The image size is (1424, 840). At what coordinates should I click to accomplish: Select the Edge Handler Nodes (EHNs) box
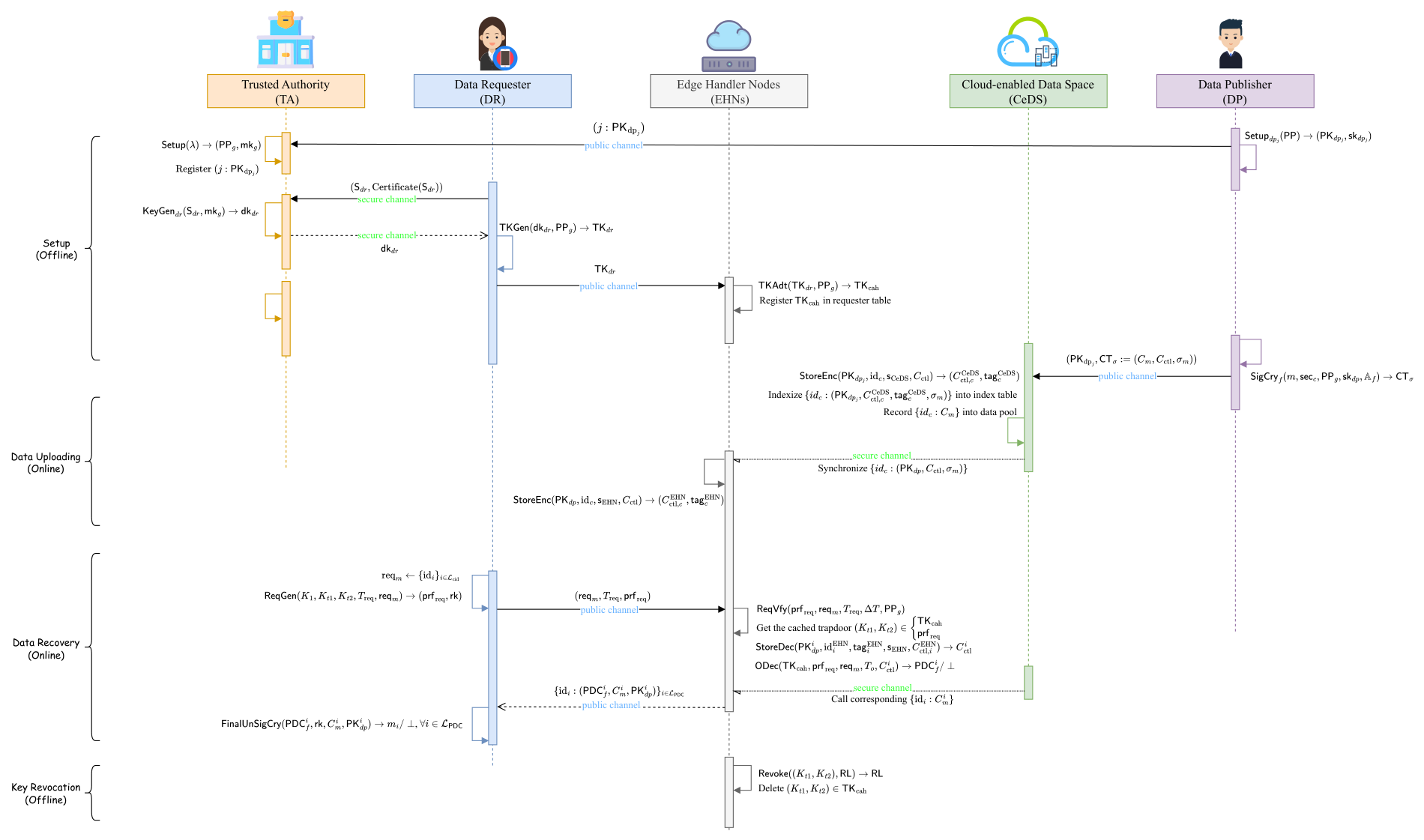click(728, 91)
